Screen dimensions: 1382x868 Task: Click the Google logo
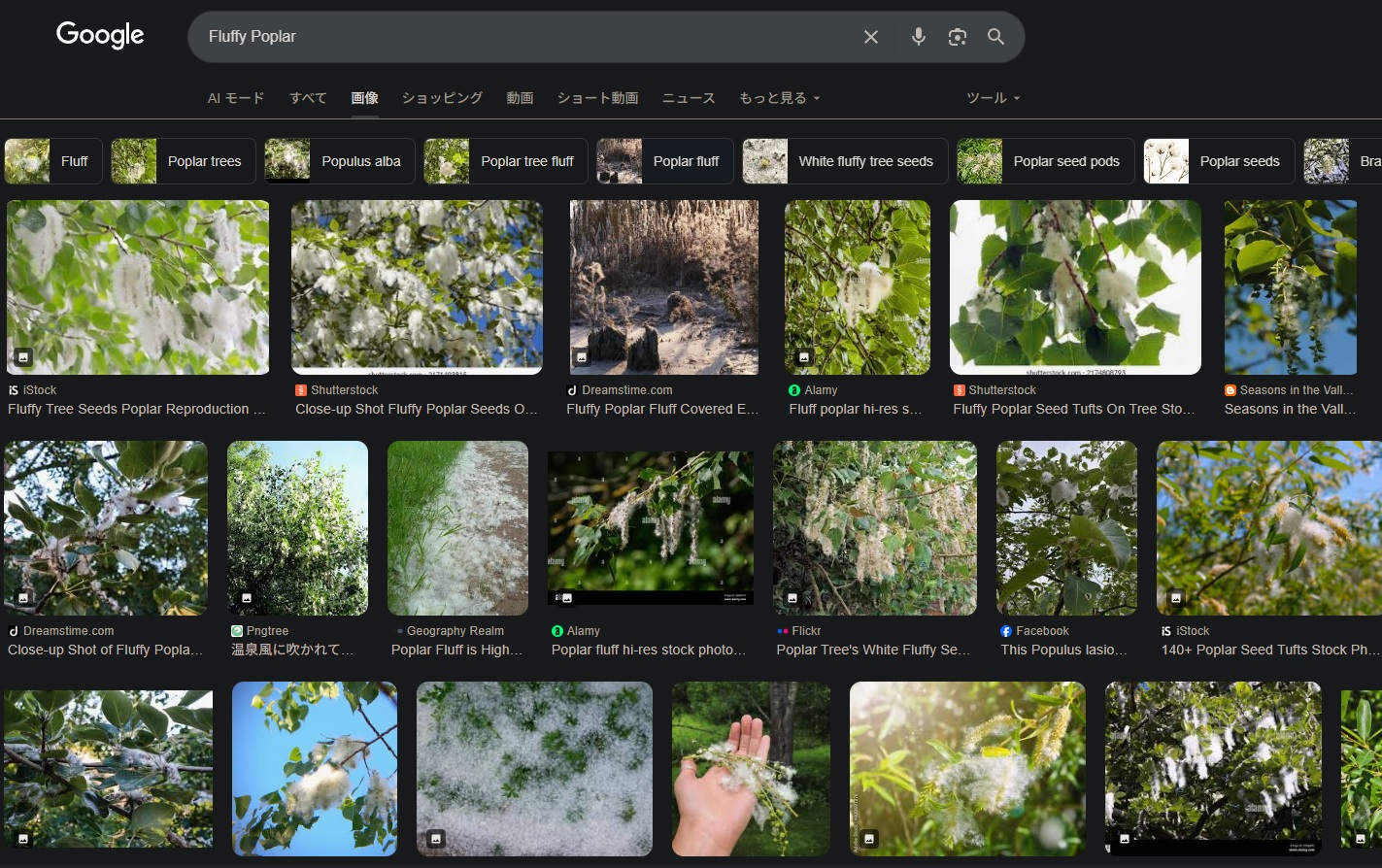[x=100, y=35]
